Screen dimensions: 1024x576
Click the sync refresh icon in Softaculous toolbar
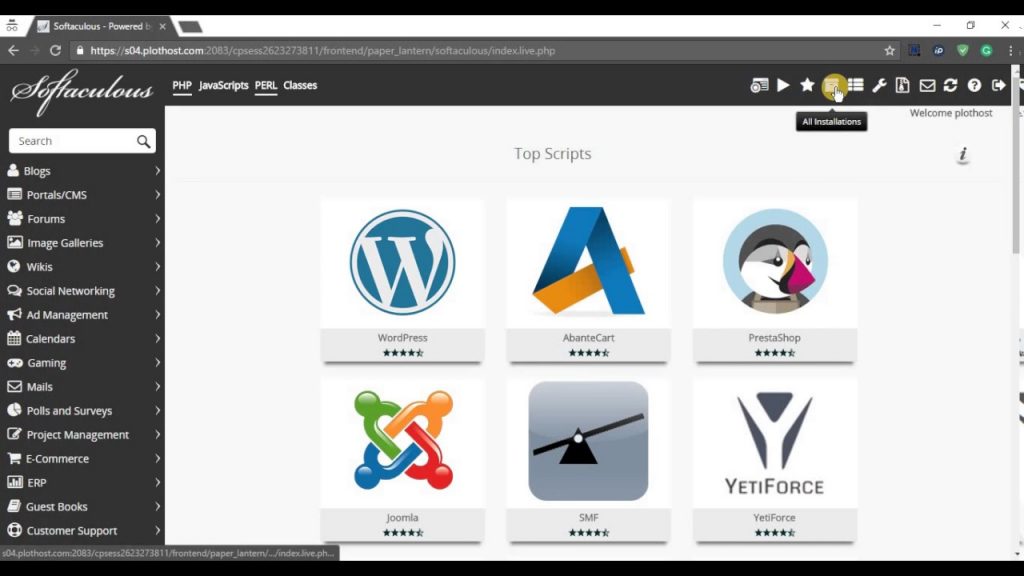point(950,85)
